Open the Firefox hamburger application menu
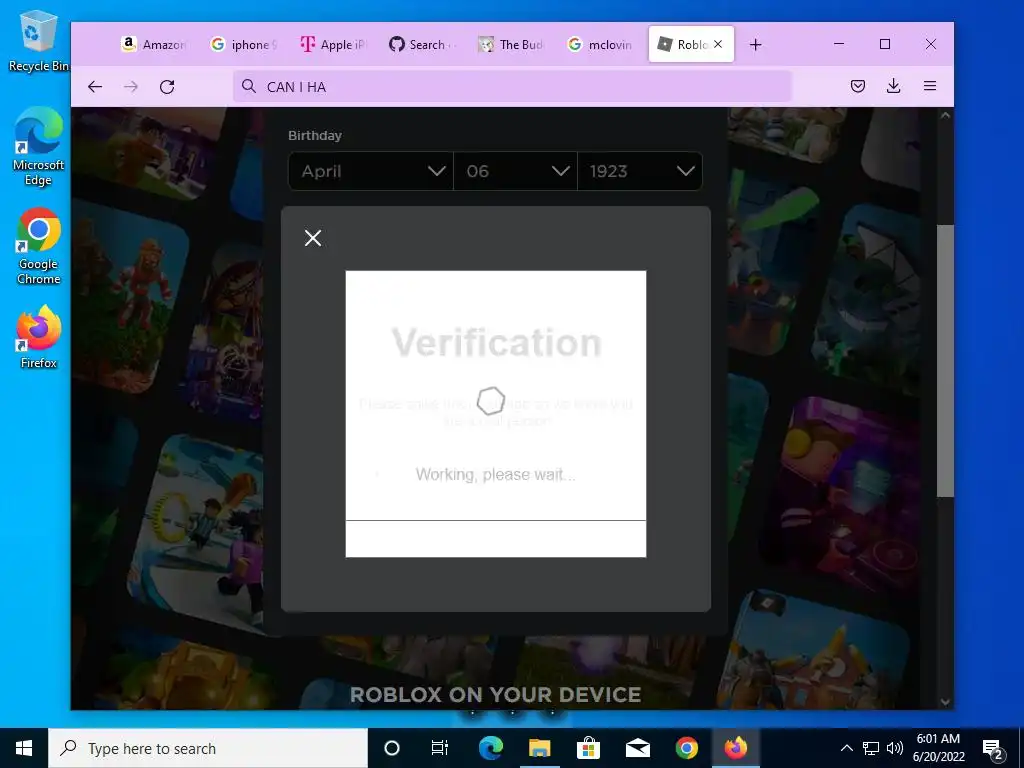This screenshot has height=768, width=1024. click(x=930, y=86)
